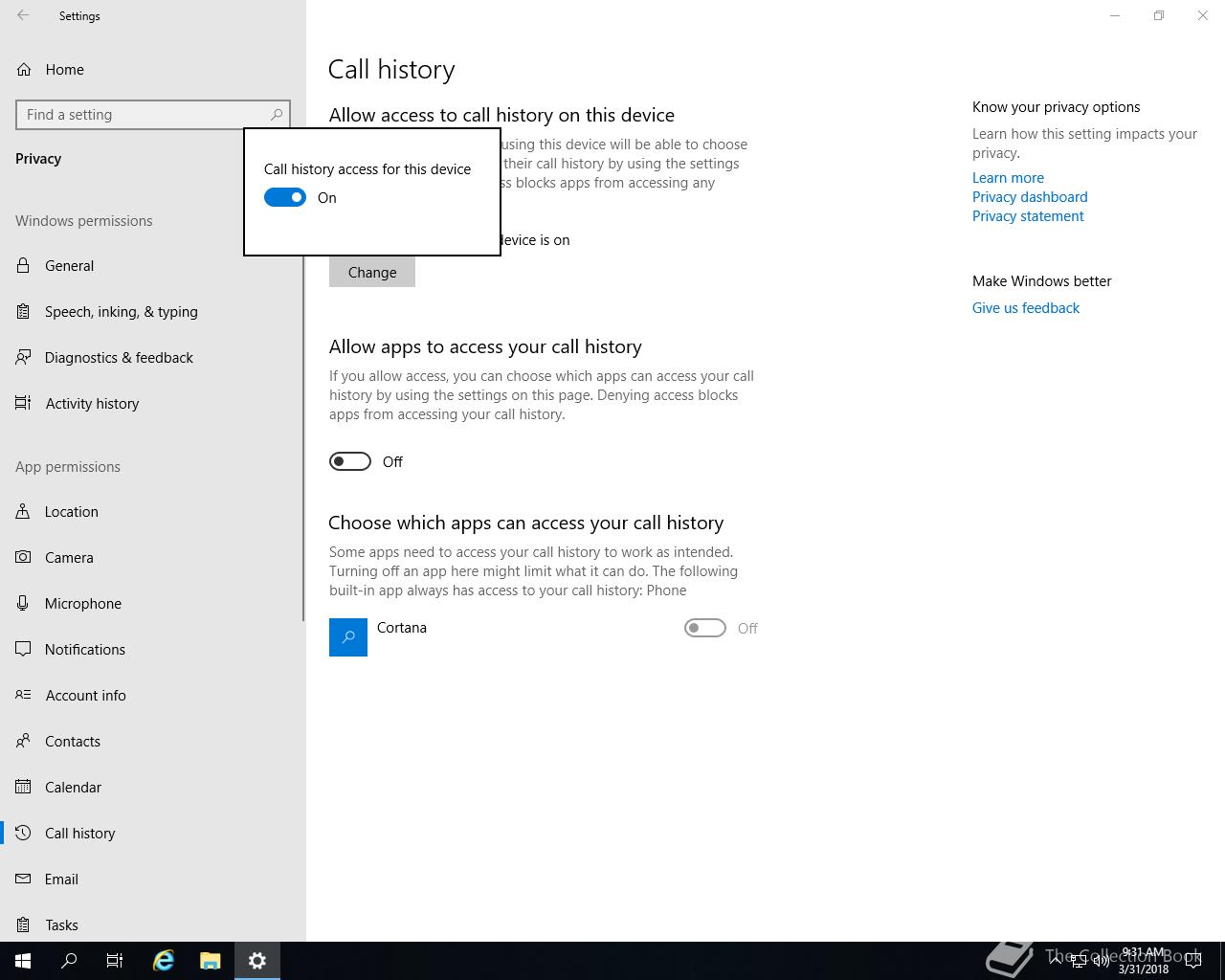Click the Change button
The width and height of the screenshot is (1225, 980).
pos(372,272)
